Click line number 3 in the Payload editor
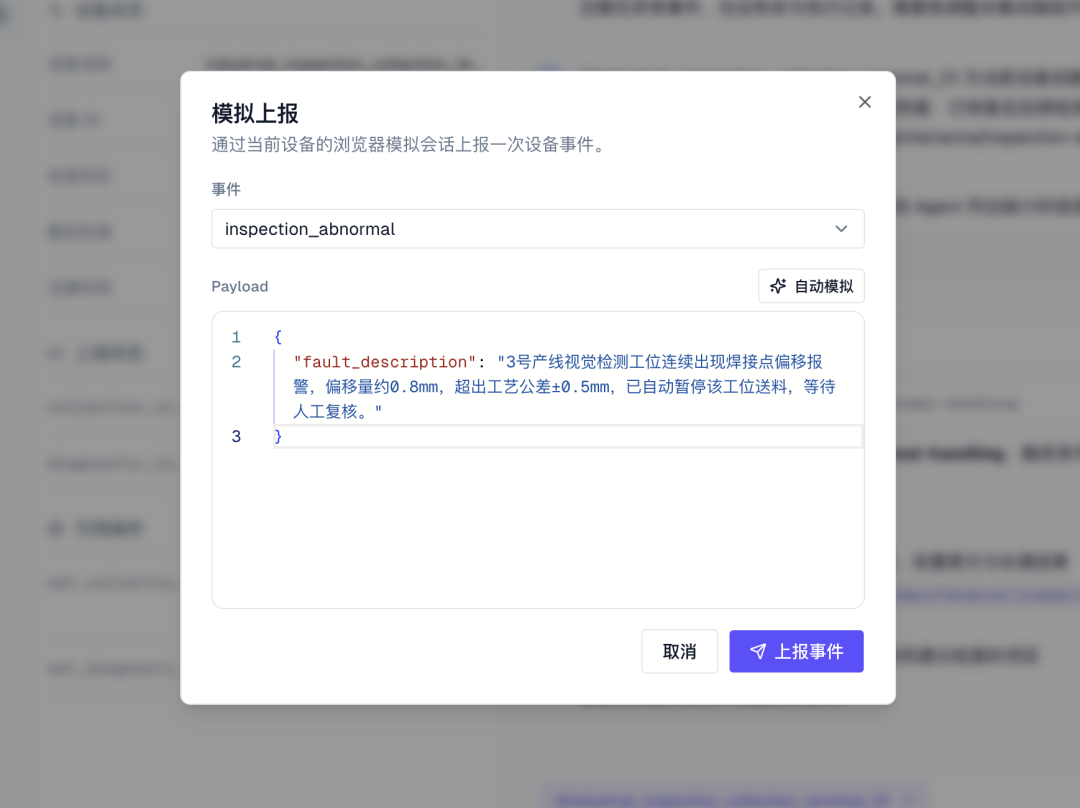1080x808 pixels. point(236,436)
